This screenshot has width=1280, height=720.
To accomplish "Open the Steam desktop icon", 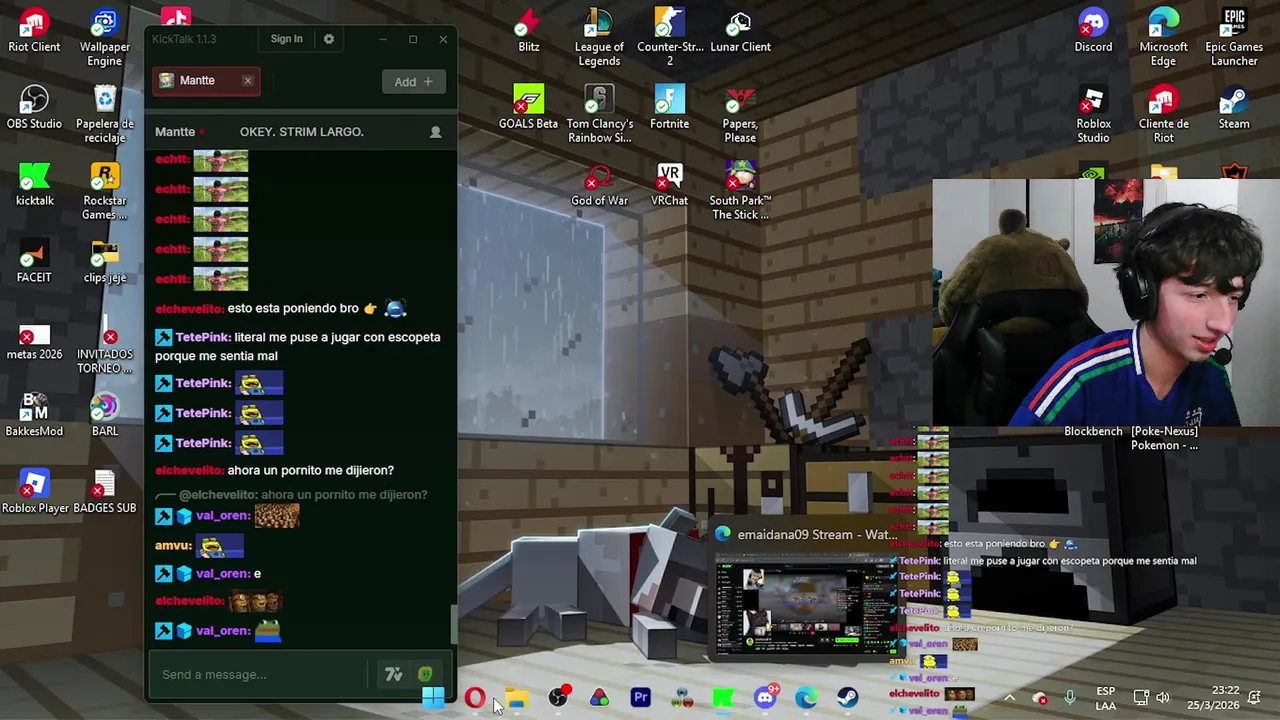I will 1234,108.
